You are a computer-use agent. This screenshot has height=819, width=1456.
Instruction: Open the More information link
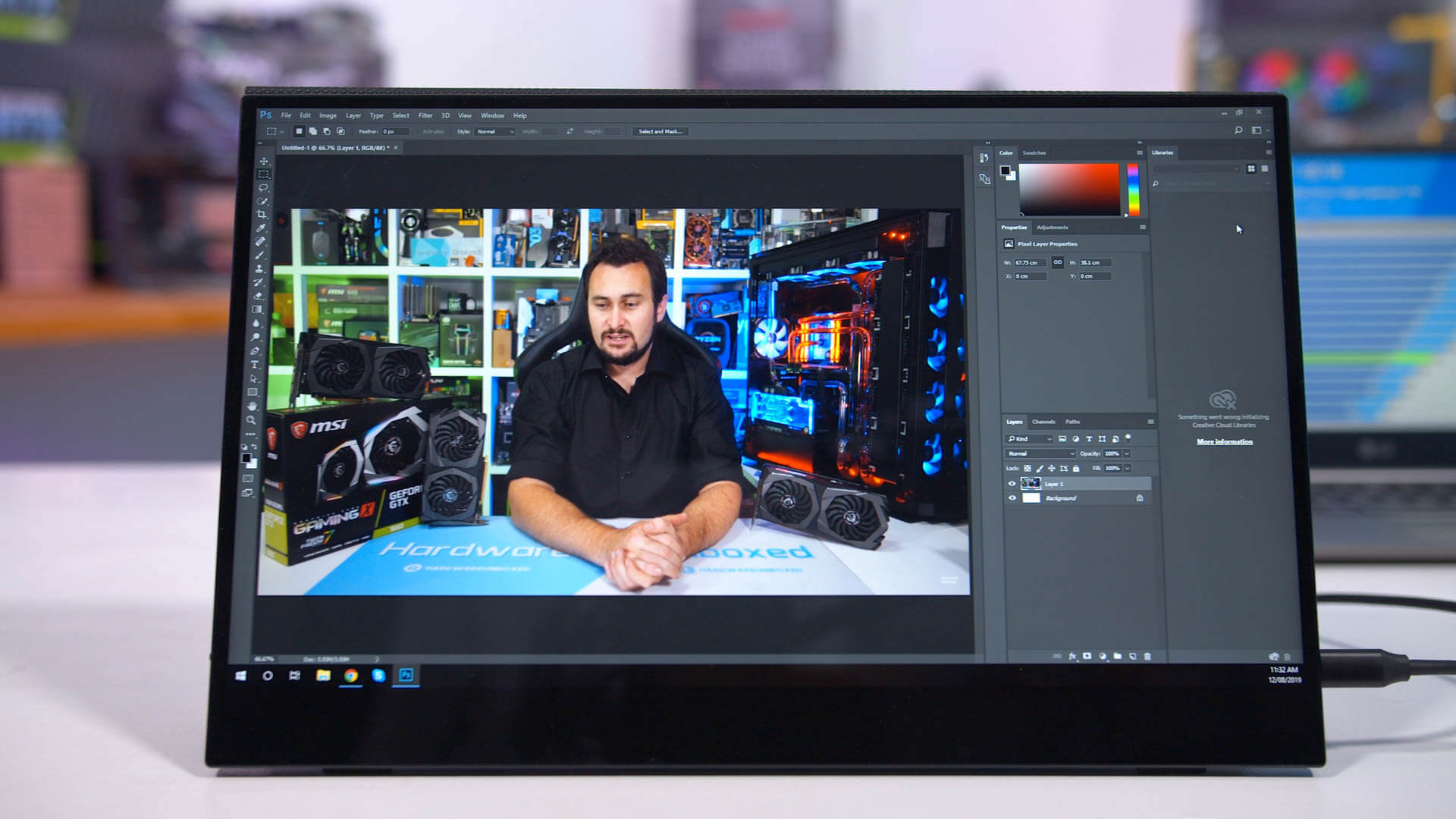tap(1225, 441)
